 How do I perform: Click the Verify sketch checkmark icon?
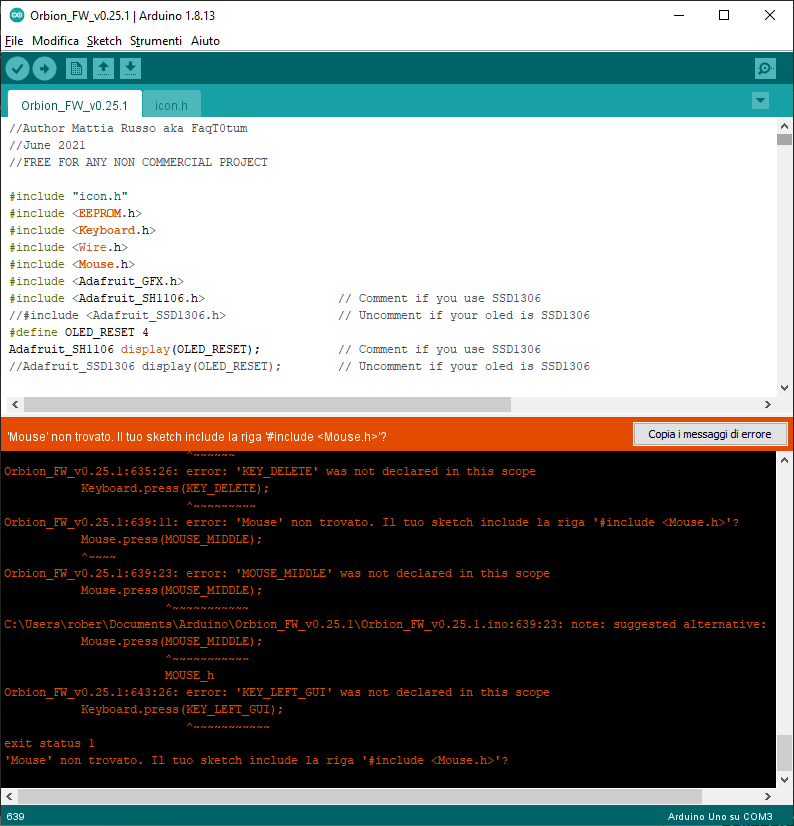coord(18,69)
